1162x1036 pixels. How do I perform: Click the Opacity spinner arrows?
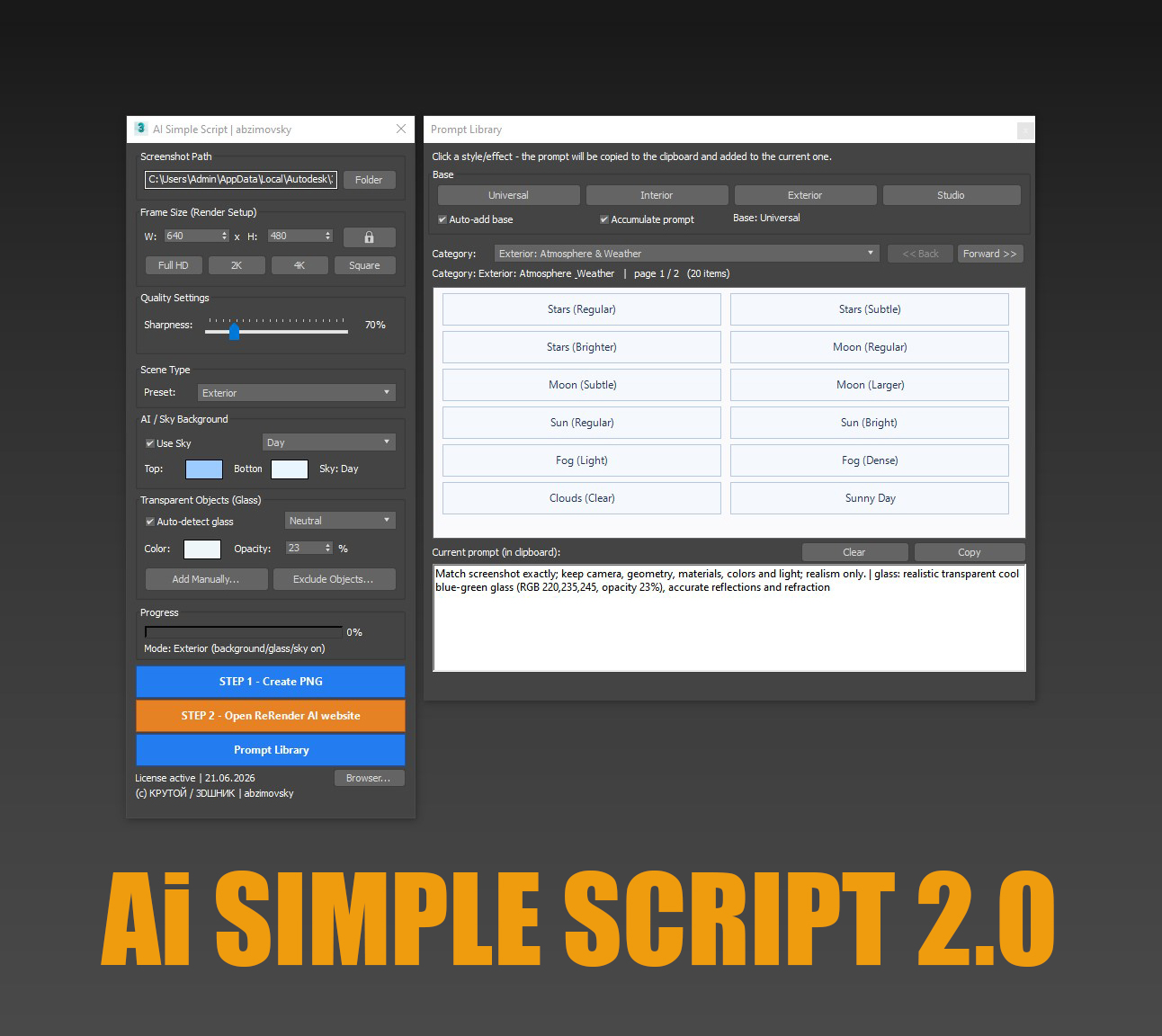(x=327, y=548)
